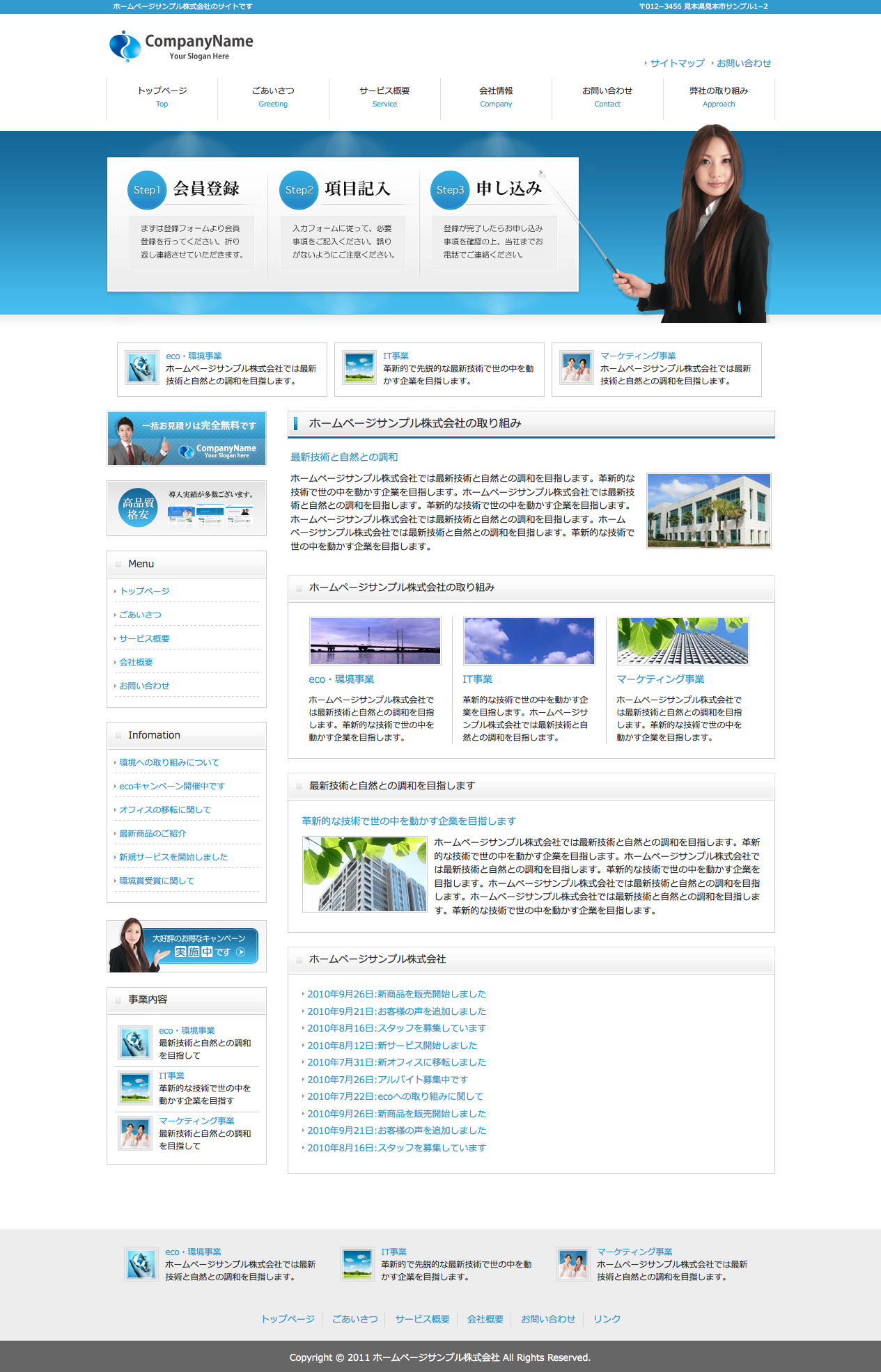Screen dimensions: 881x1372
Task: Click eco globe icon in top feature box
Action: [142, 368]
